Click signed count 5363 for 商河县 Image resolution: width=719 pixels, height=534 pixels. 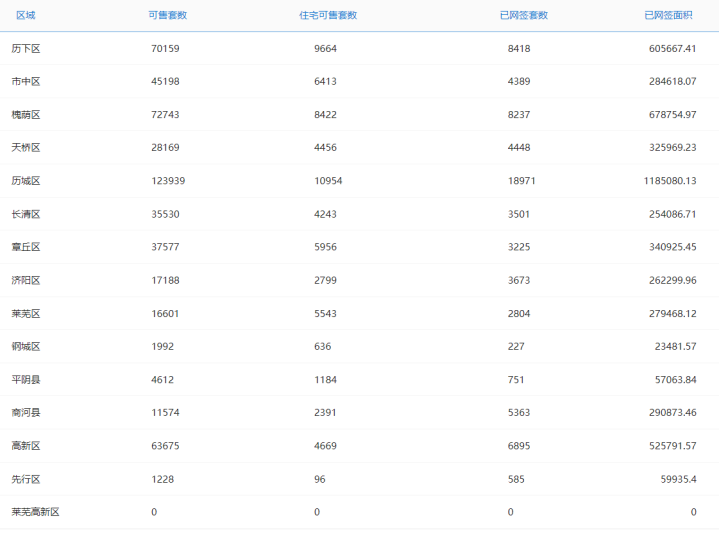(x=519, y=413)
